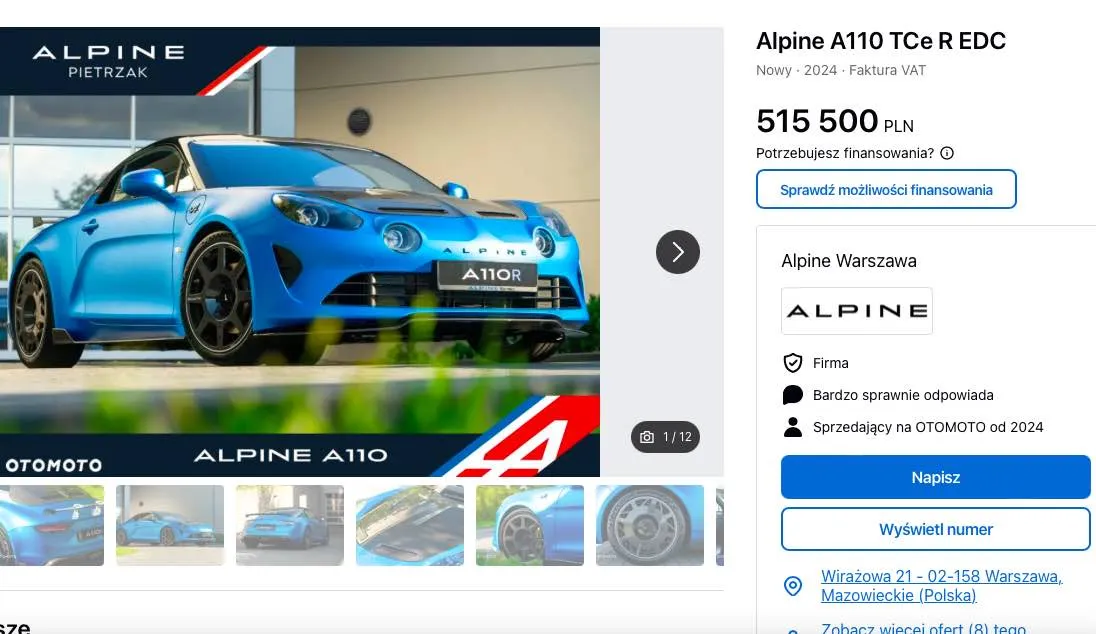Click the location pin icon

pos(793,586)
